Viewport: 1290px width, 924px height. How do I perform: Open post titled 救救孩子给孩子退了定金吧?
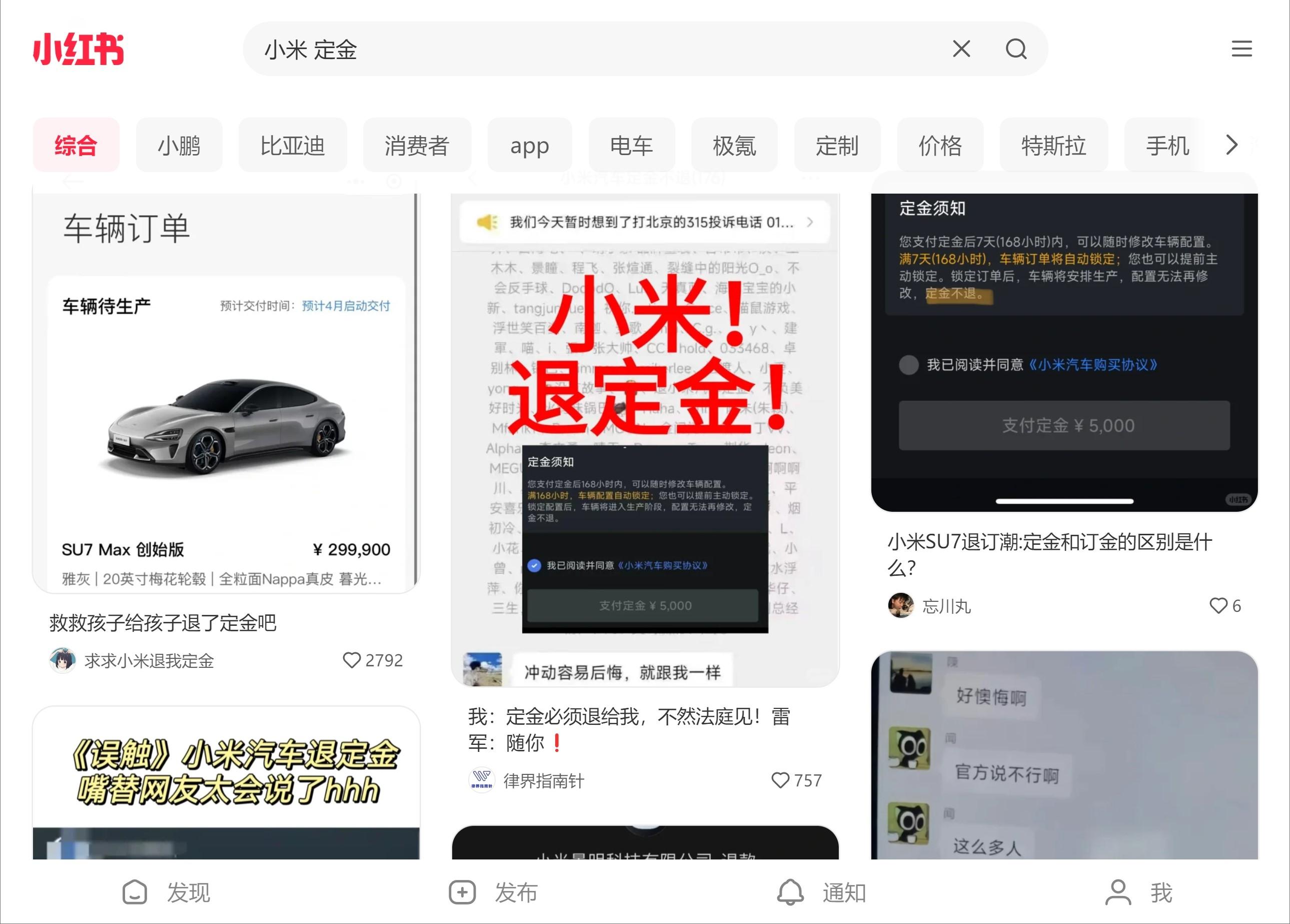163,622
